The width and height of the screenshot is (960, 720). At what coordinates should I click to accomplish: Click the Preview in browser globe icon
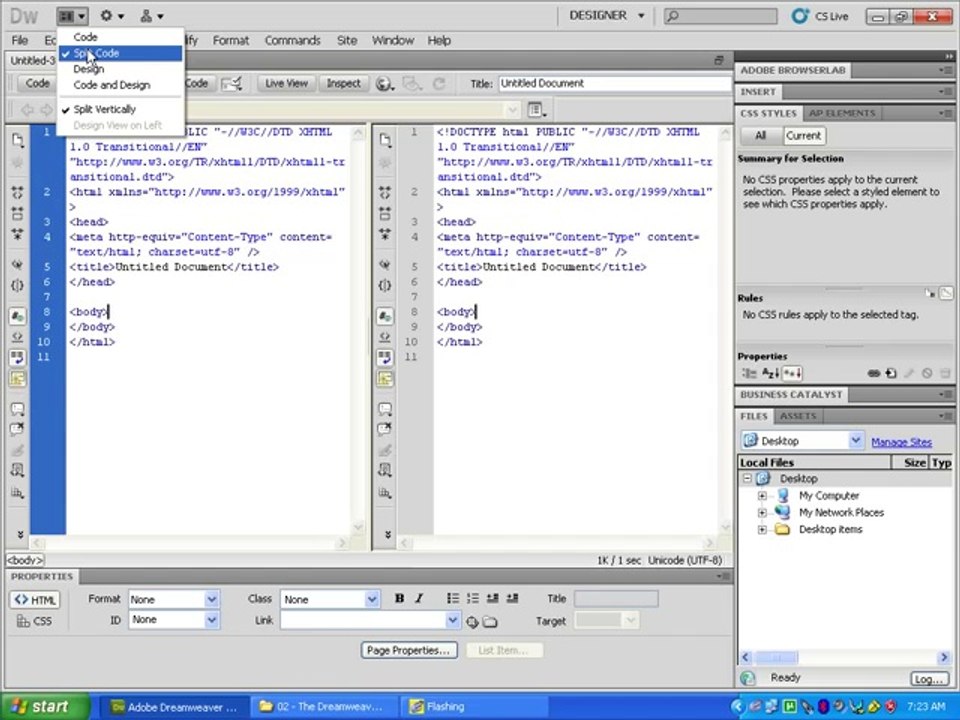pyautogui.click(x=384, y=84)
